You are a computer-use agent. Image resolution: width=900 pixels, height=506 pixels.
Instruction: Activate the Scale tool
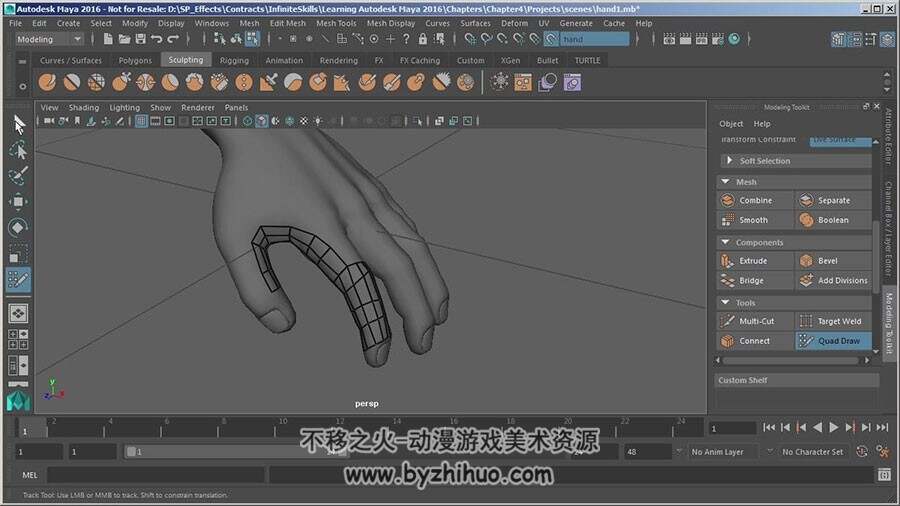coord(18,253)
